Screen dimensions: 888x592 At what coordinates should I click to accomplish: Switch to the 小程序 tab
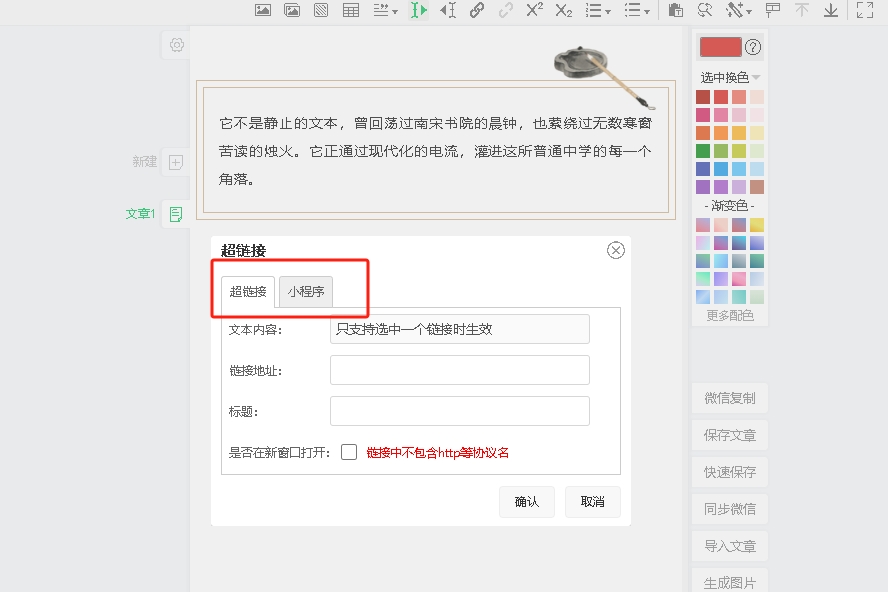[306, 292]
